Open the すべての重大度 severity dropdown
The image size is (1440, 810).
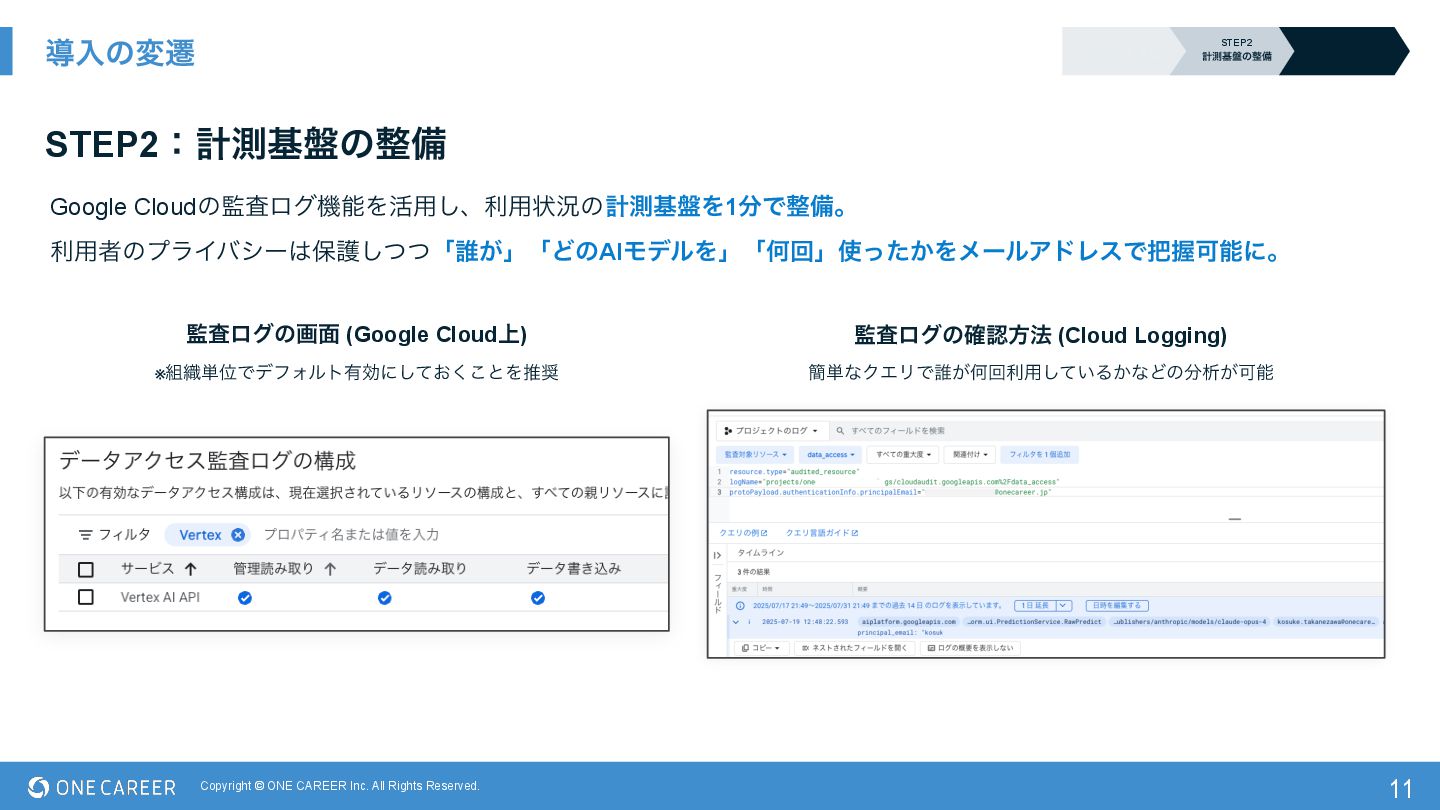[x=903, y=455]
